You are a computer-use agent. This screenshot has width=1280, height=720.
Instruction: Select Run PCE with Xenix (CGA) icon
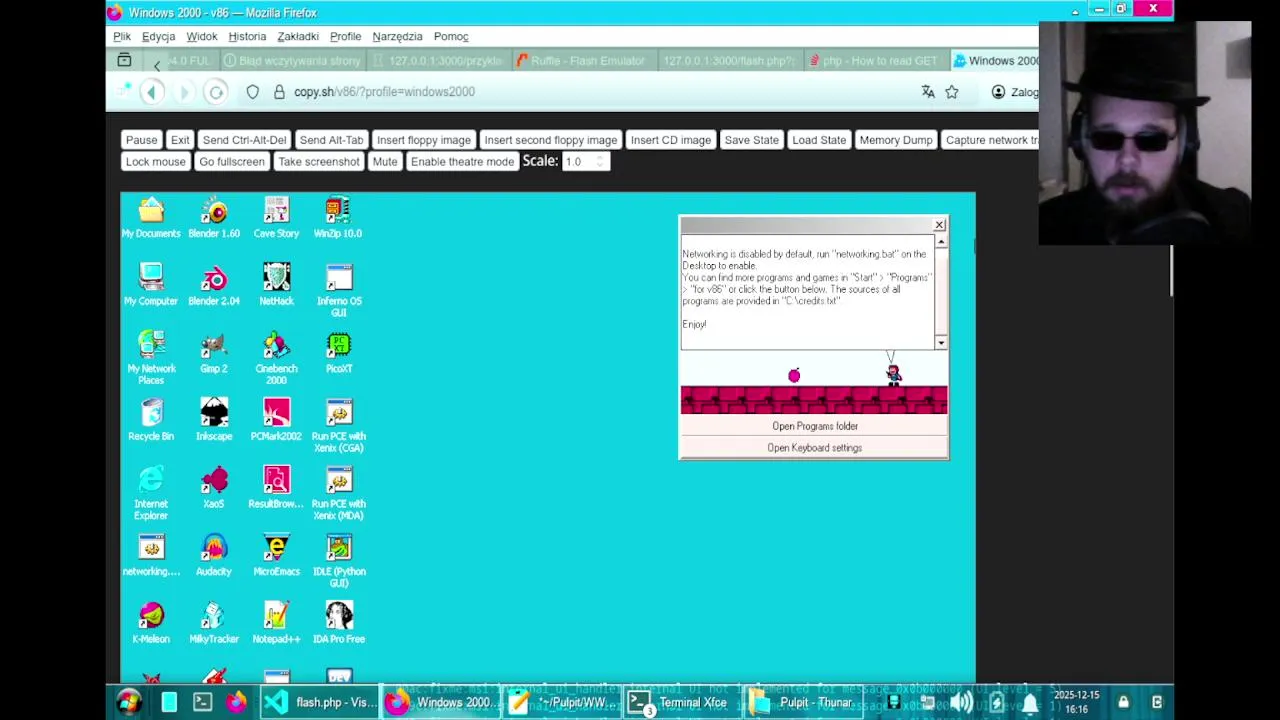339,426
